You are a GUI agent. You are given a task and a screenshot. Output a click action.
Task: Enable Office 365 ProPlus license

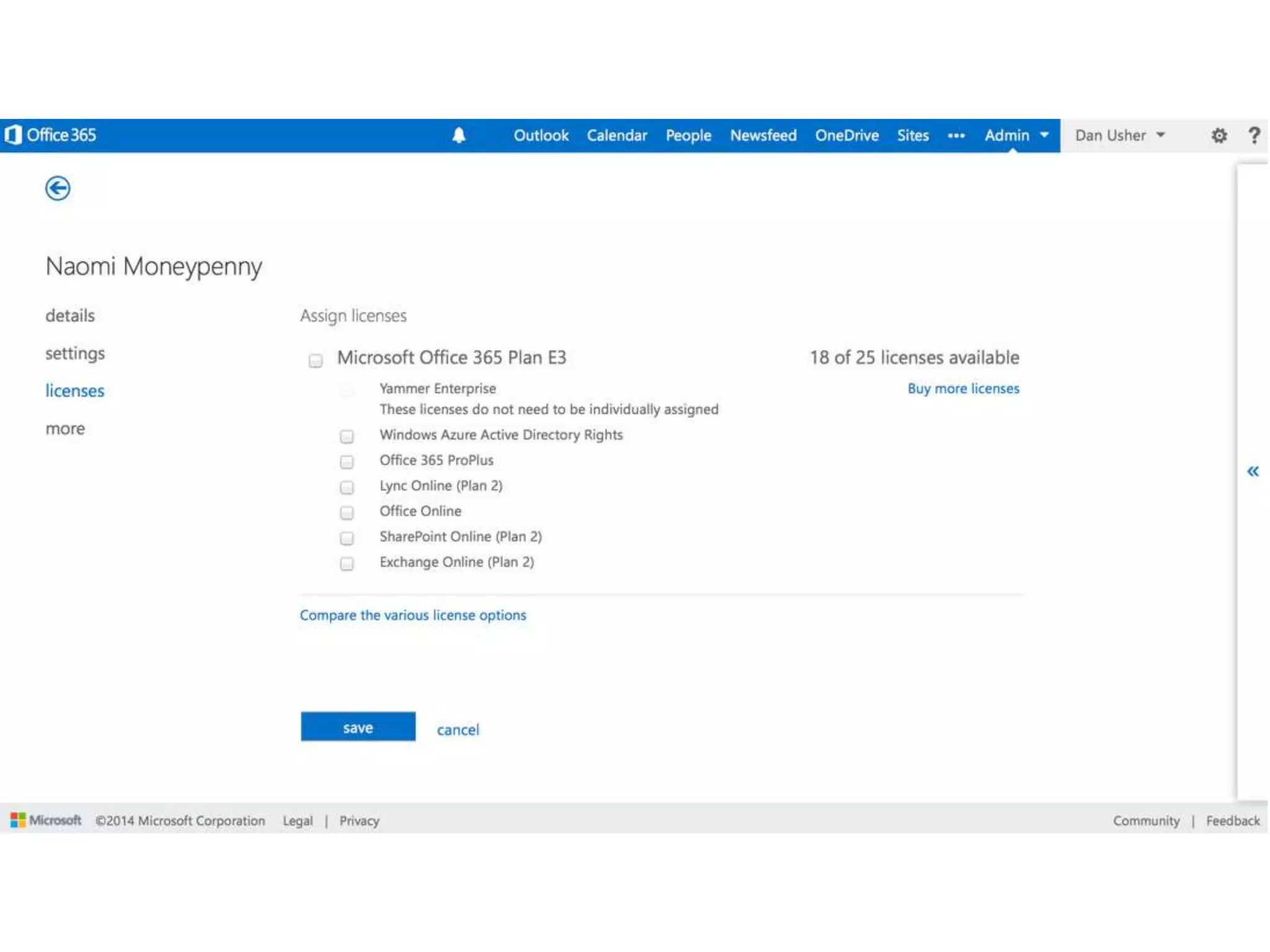pos(347,462)
